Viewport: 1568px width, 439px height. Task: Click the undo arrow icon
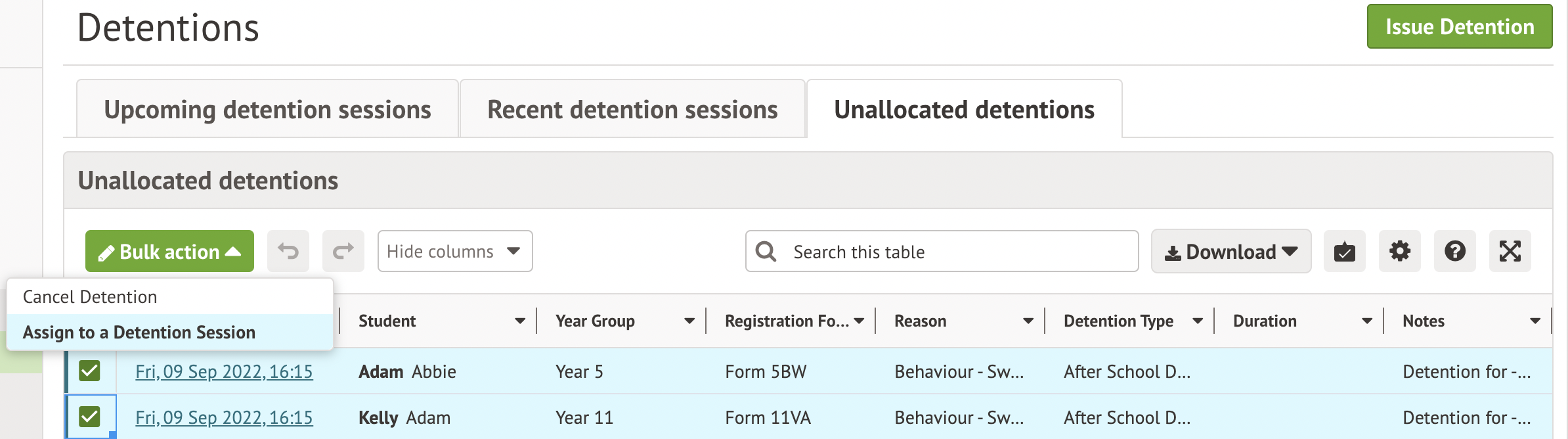pyautogui.click(x=288, y=251)
